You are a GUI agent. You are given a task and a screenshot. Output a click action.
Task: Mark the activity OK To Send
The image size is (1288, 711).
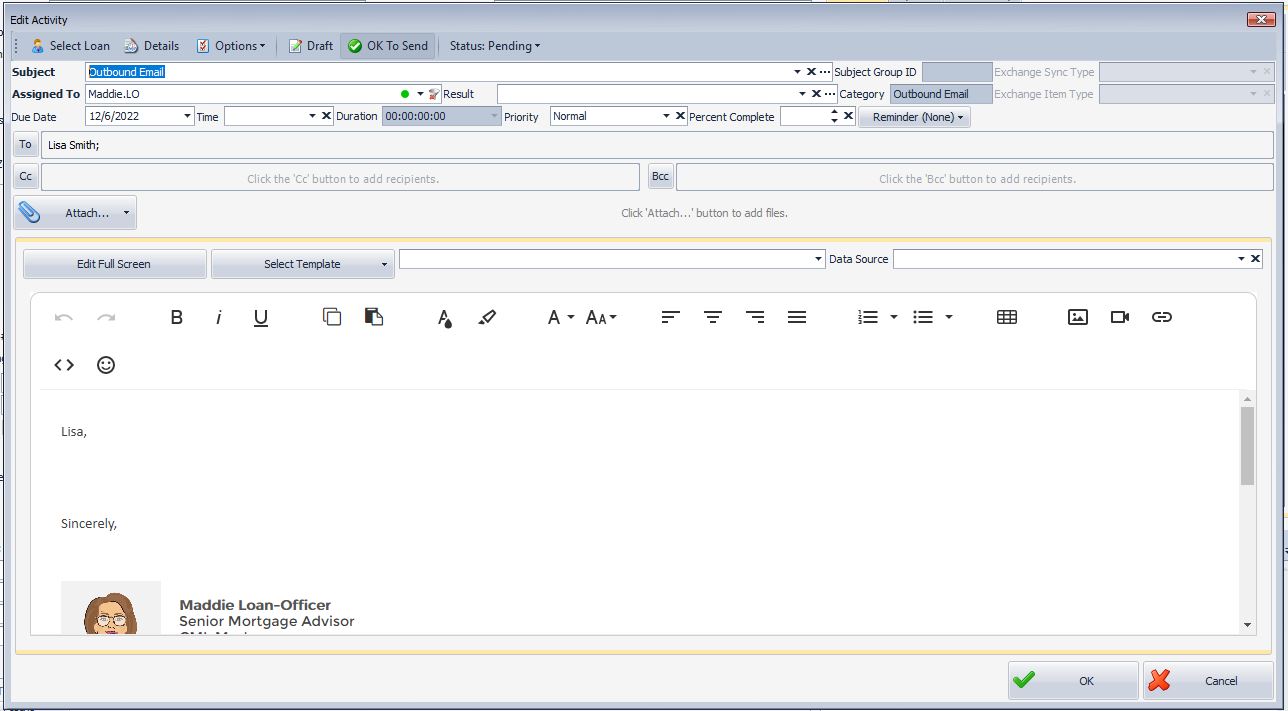387,45
